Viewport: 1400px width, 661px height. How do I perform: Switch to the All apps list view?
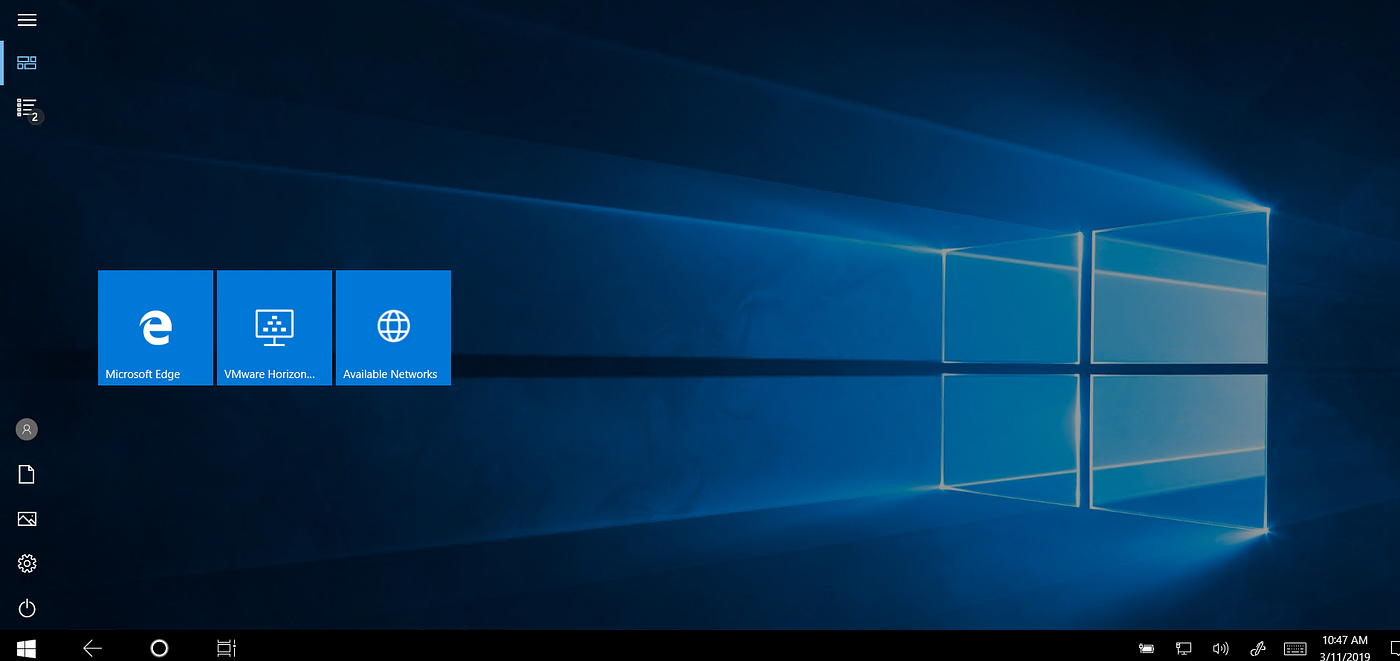coord(26,108)
